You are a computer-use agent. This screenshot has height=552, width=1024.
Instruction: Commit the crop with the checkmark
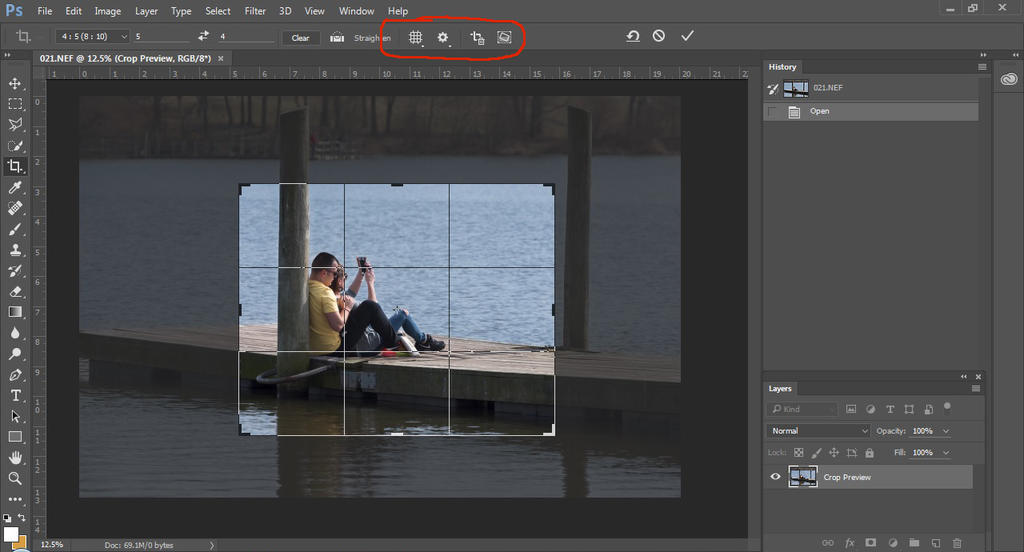687,36
